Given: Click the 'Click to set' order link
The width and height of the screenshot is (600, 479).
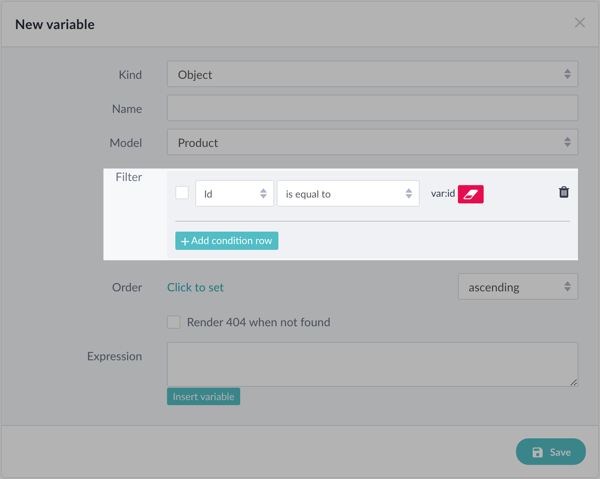Looking at the screenshot, I should pos(195,287).
